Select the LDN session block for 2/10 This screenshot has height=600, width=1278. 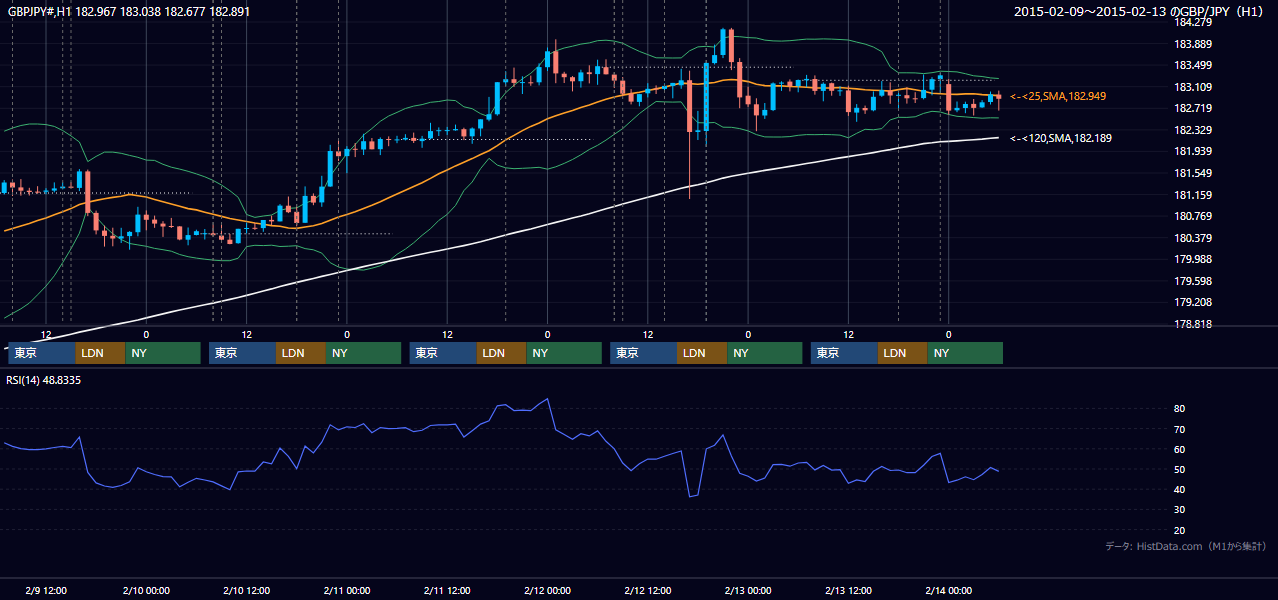[x=301, y=353]
